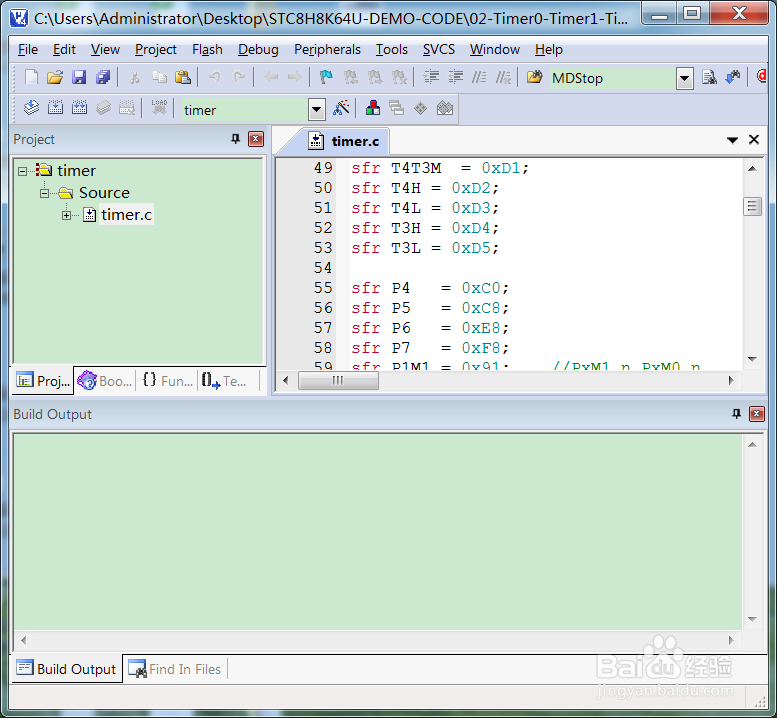Click the Manage Multi-Project Workspace icon
777x718 pixels.
[x=396, y=108]
